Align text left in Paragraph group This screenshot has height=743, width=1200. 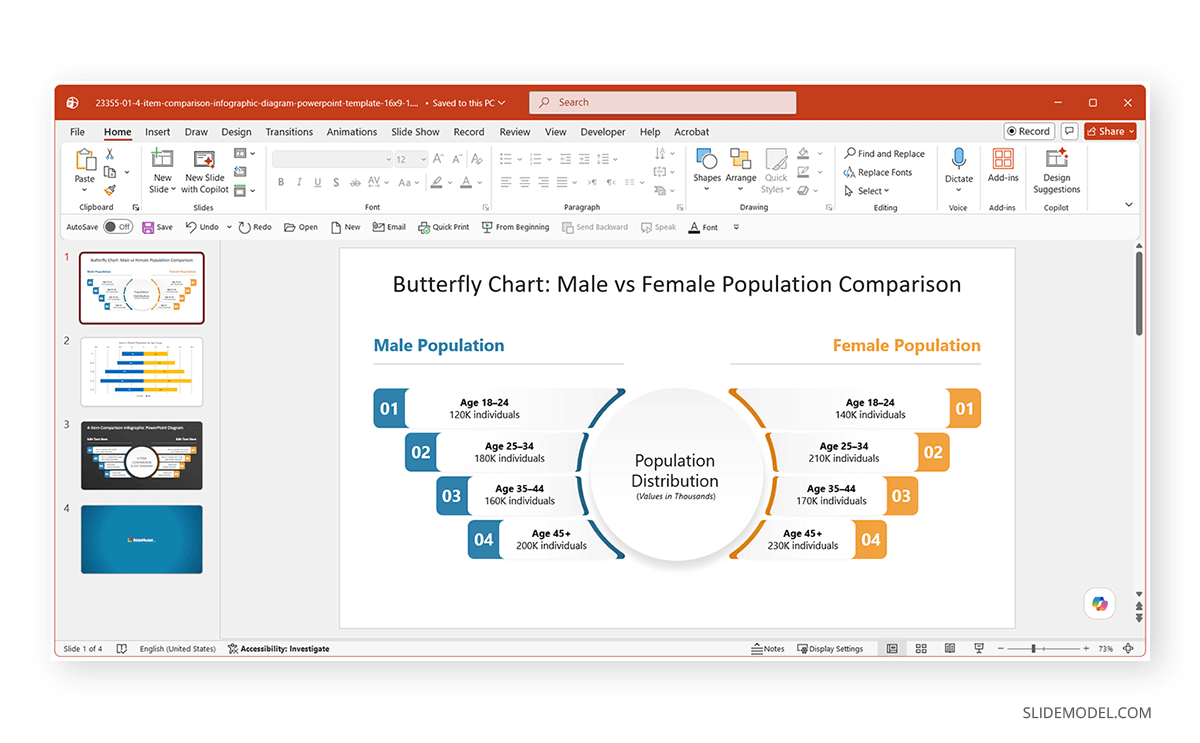coord(506,182)
